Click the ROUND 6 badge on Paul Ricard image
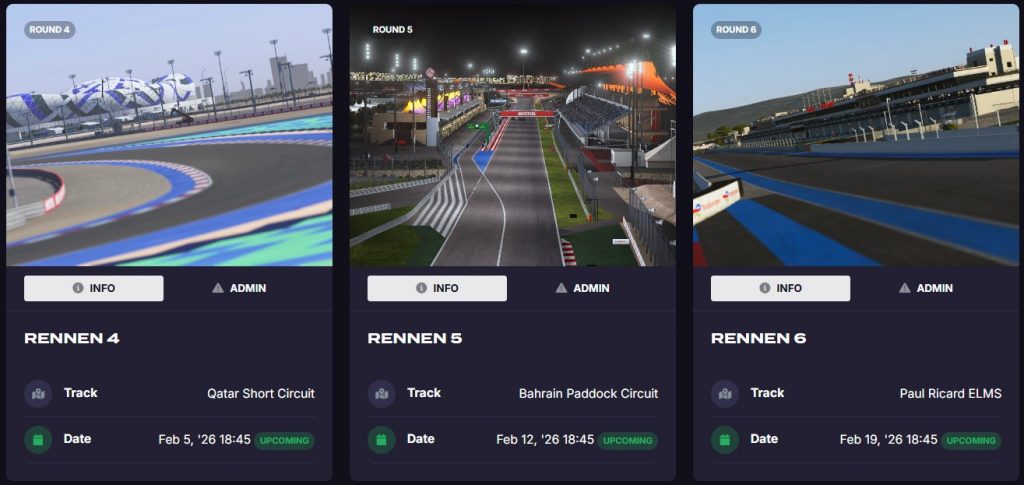Image resolution: width=1024 pixels, height=485 pixels. click(x=736, y=29)
